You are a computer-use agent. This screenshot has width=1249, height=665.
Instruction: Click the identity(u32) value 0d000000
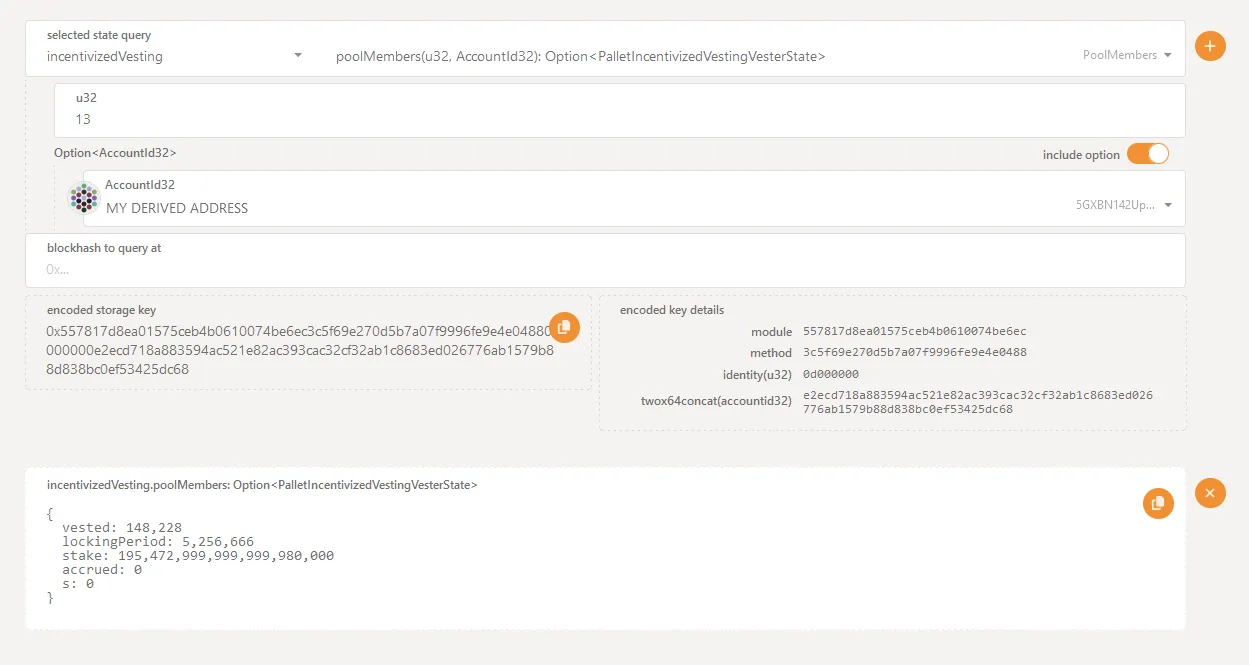click(830, 374)
